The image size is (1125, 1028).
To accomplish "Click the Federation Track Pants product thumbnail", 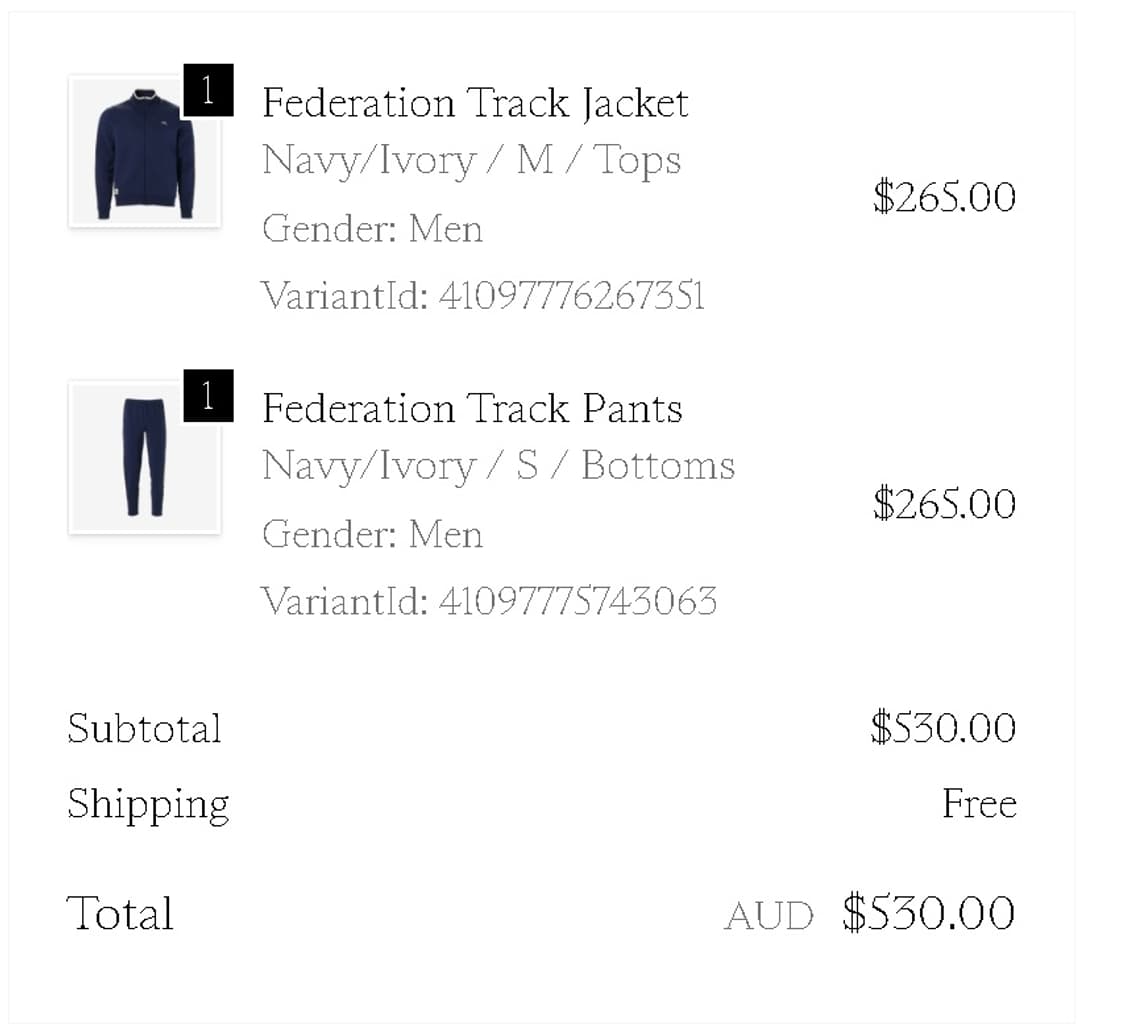I will tap(144, 458).
